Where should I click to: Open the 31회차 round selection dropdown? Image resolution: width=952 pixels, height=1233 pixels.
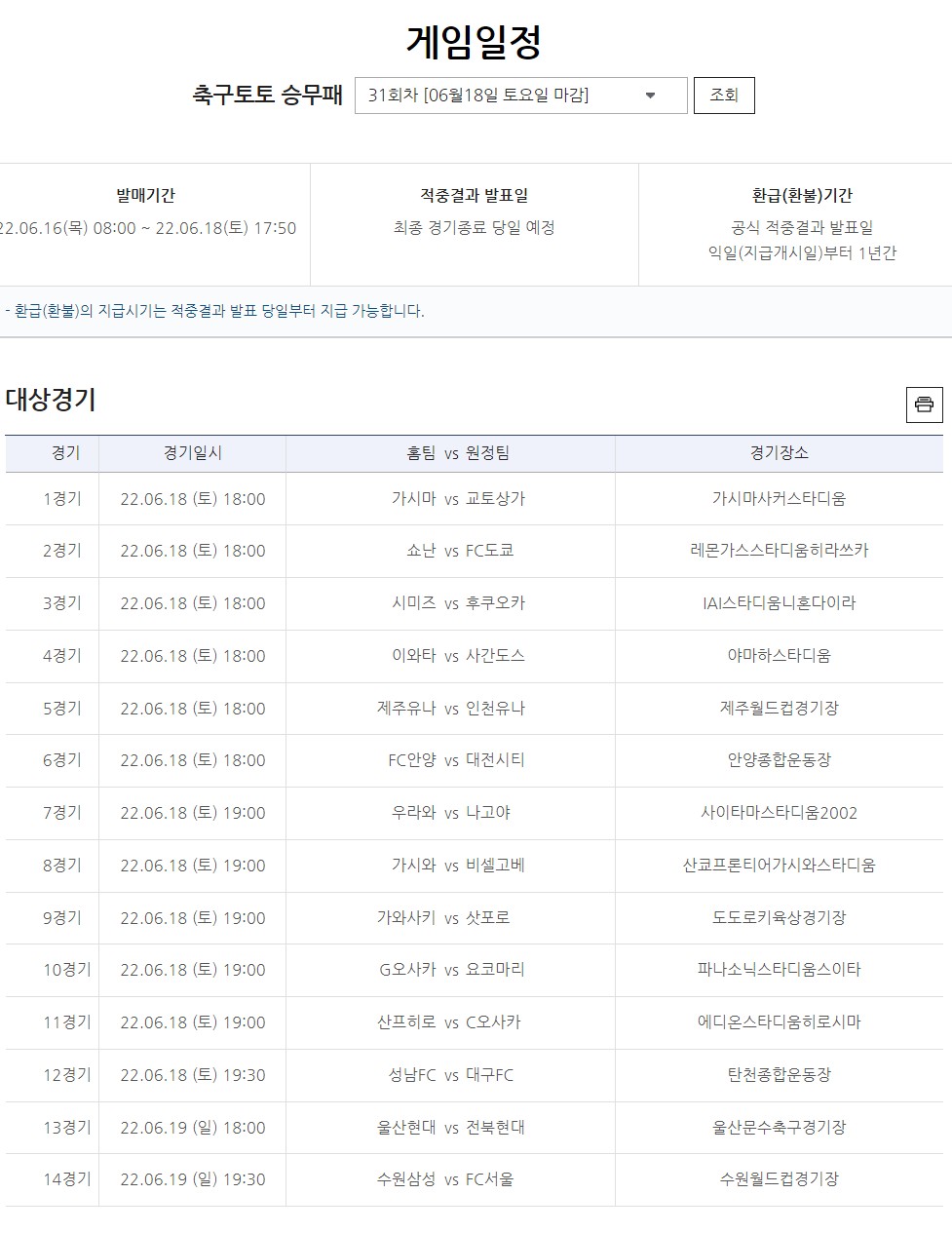tap(520, 96)
